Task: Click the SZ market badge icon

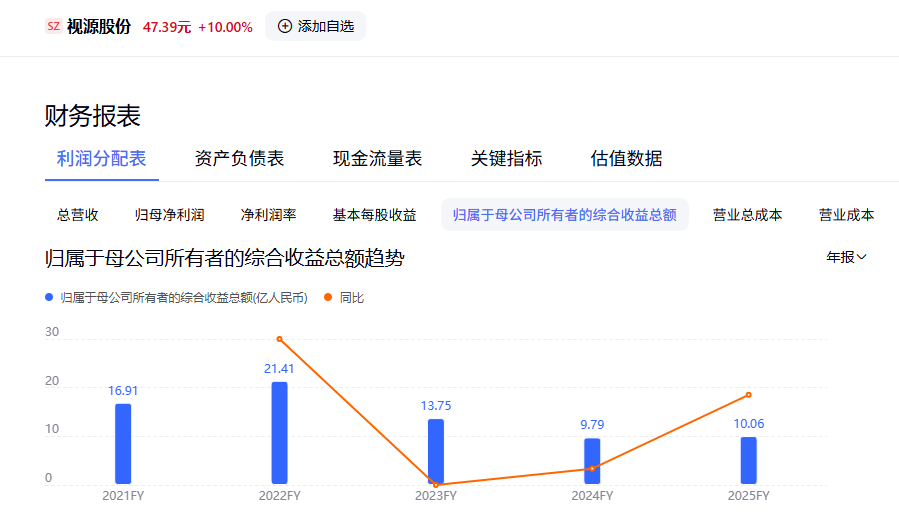Action: coord(53,26)
